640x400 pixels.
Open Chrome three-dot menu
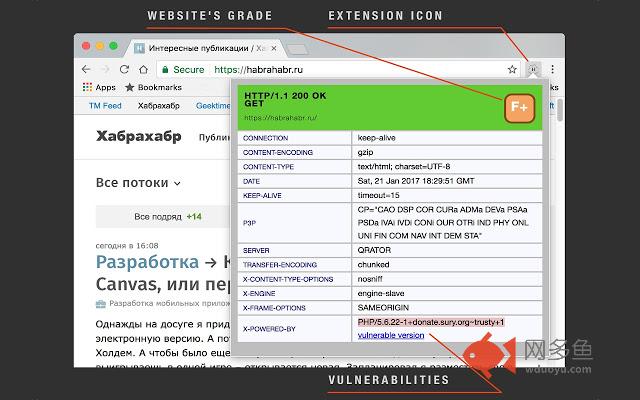point(552,69)
